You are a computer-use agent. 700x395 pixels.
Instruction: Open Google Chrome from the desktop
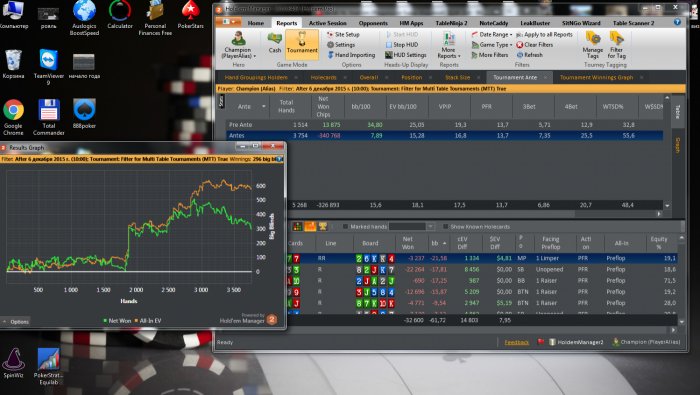coord(13,117)
